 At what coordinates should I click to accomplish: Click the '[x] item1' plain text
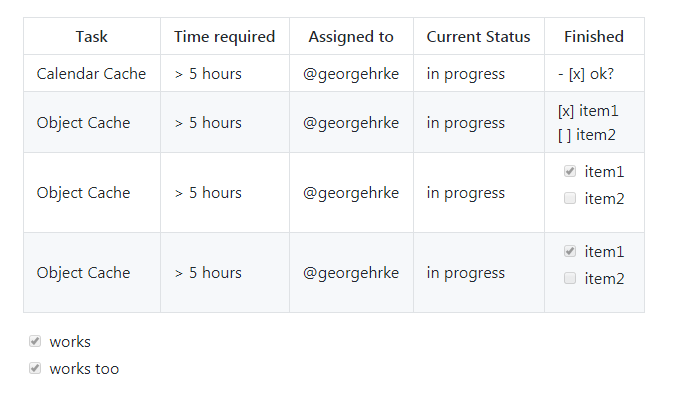coord(588,111)
